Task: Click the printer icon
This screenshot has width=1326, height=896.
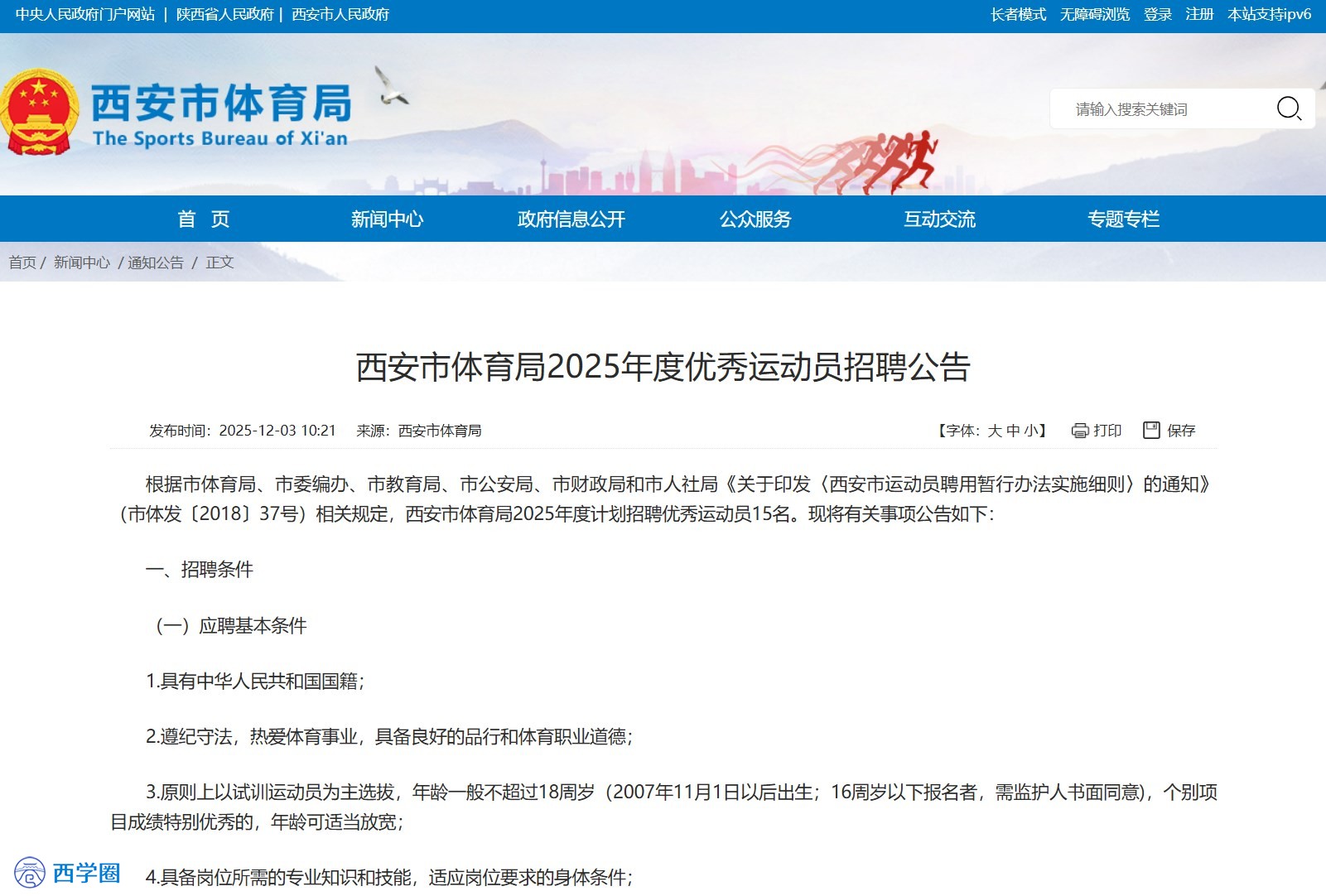Action: [x=1079, y=431]
